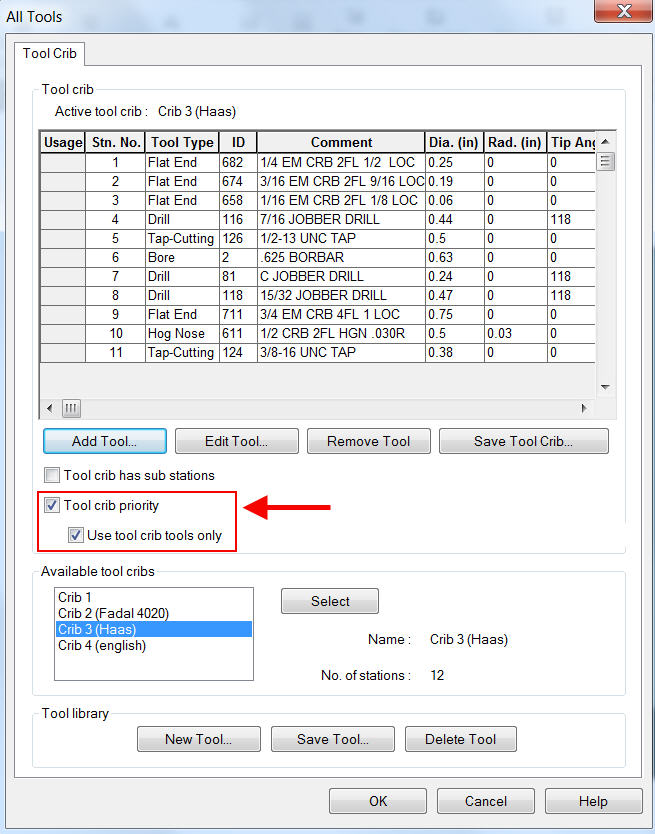Click table scroll up arrow
Image resolution: width=655 pixels, height=834 pixels.
coord(605,141)
